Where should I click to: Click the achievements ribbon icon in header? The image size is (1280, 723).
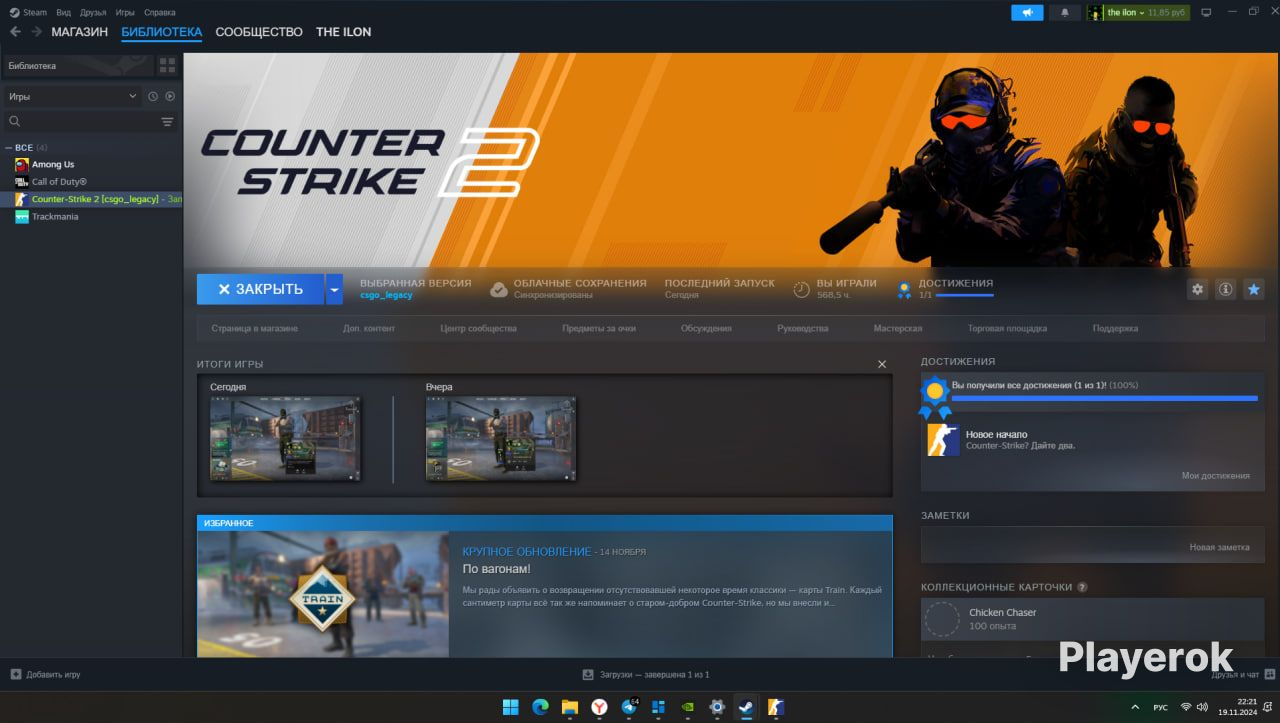(904, 290)
